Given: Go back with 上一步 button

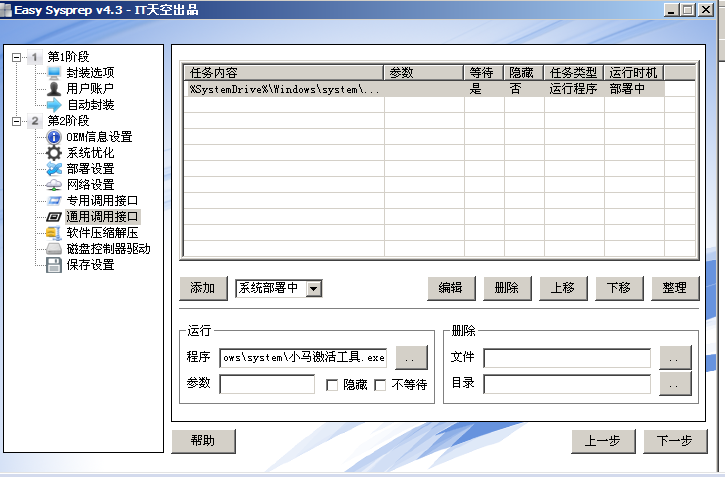Looking at the screenshot, I should pos(603,441).
